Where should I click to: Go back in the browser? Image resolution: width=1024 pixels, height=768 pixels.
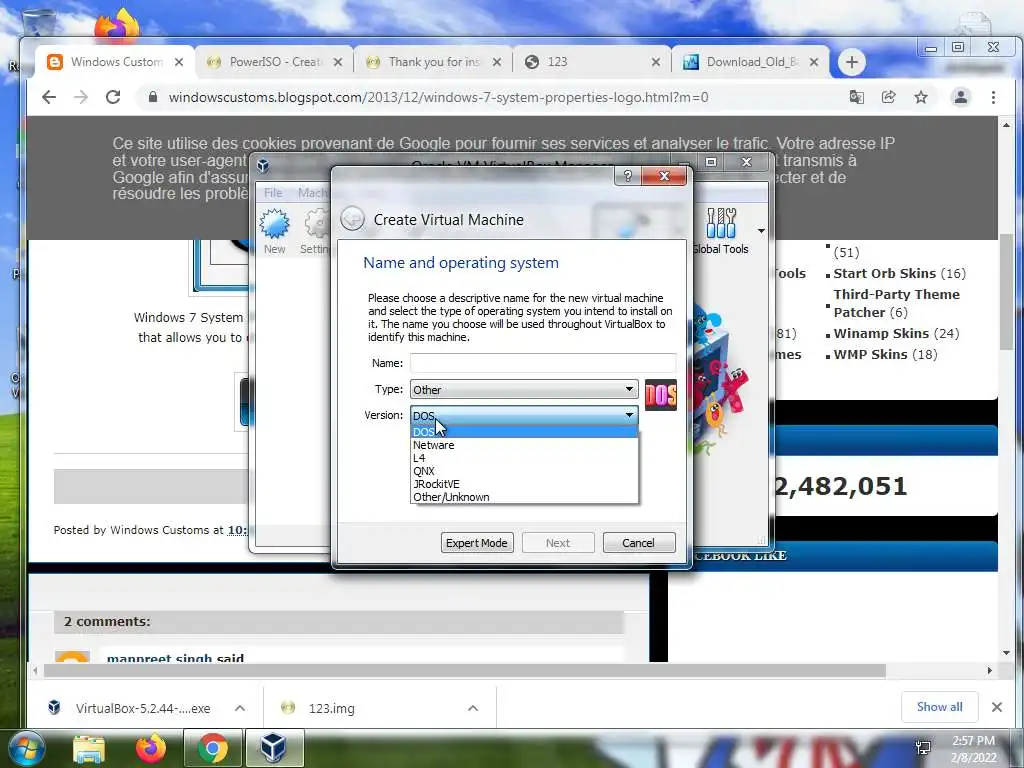click(49, 97)
